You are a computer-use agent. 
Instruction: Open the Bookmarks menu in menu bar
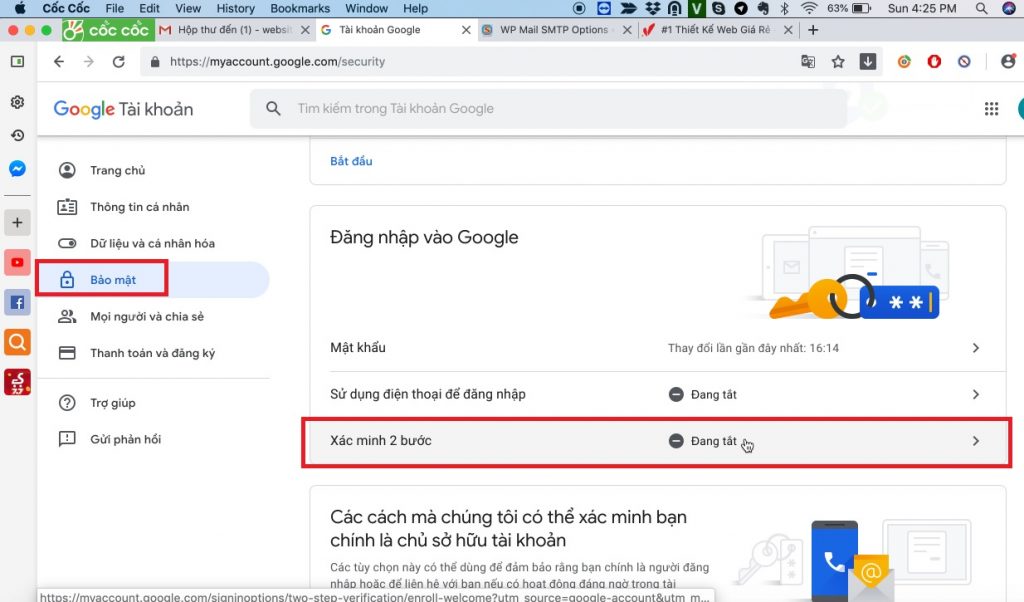coord(300,8)
